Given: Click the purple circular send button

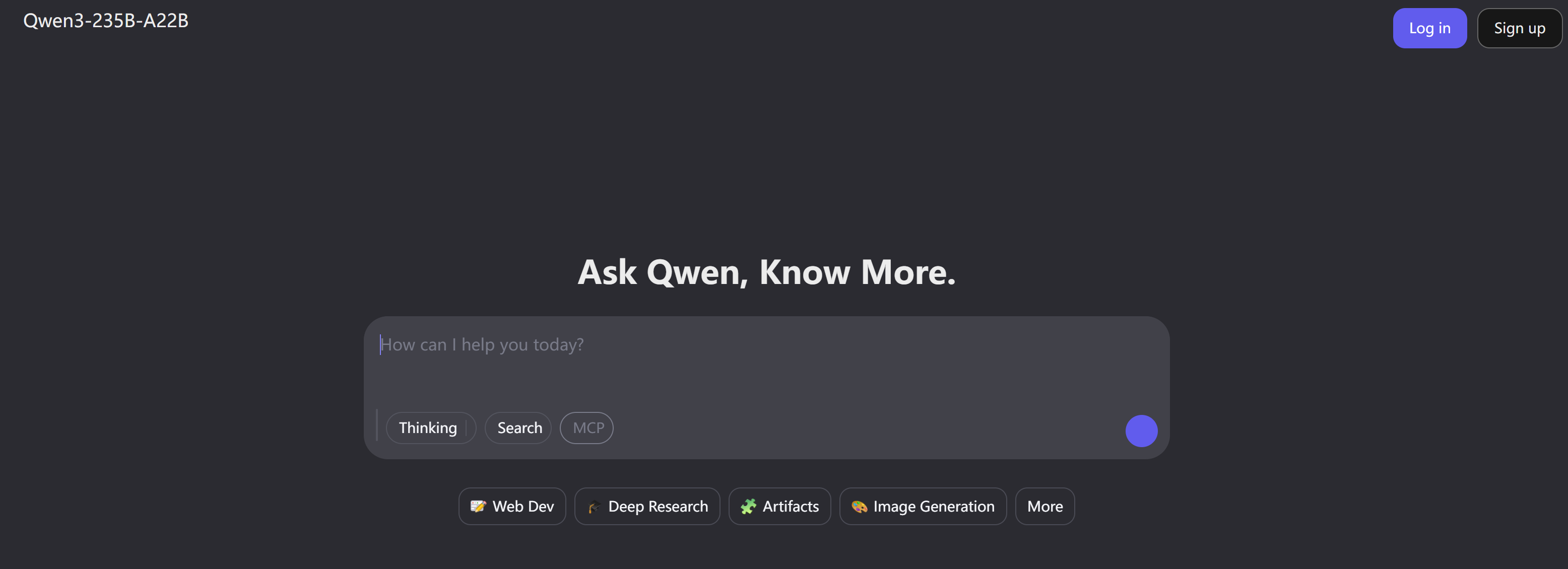Looking at the screenshot, I should click(x=1141, y=431).
